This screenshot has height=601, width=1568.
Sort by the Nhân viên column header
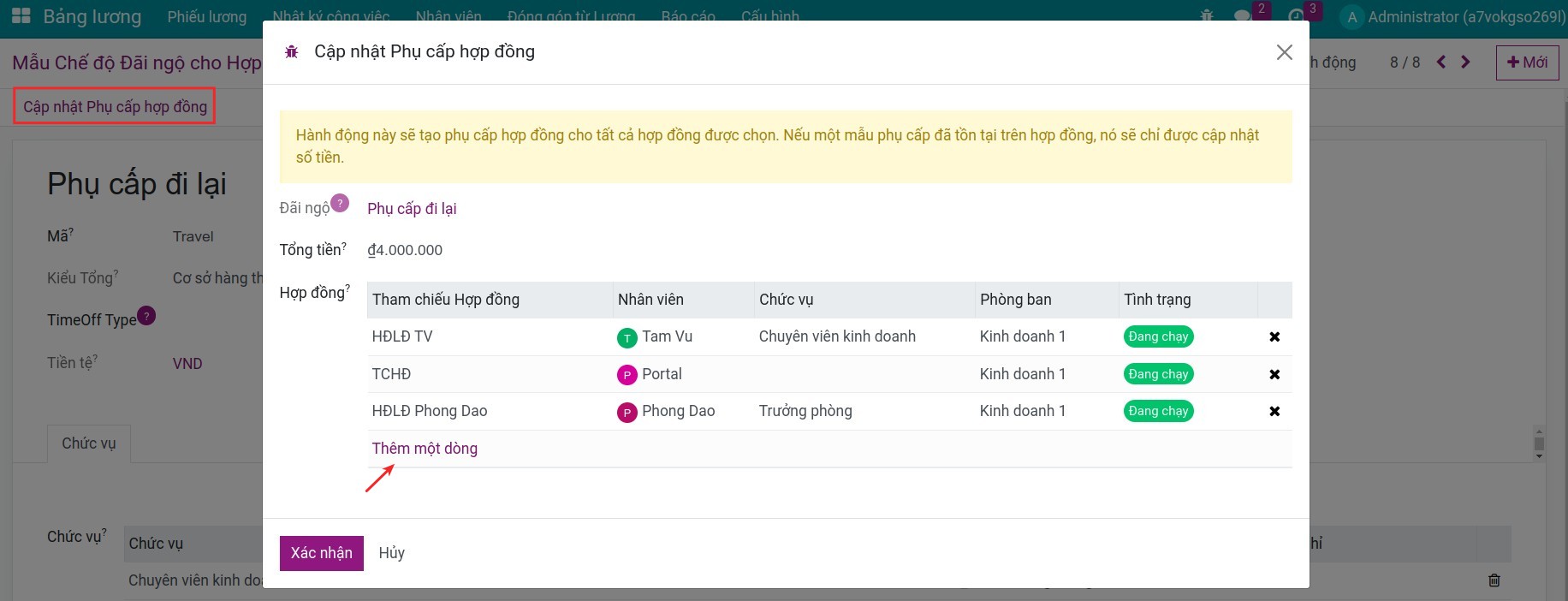pos(650,300)
